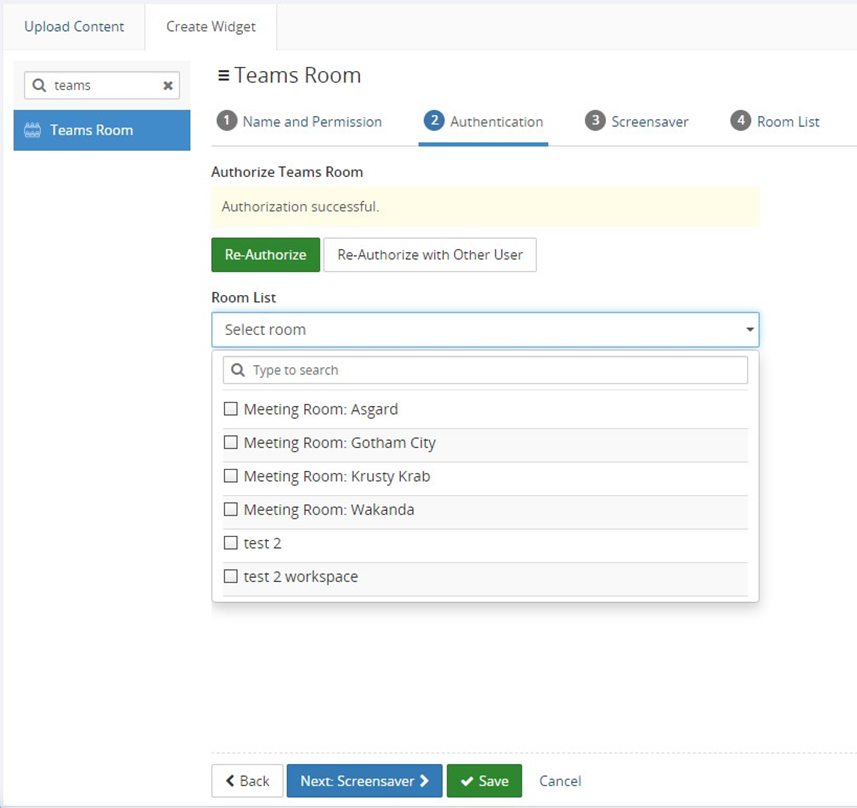This screenshot has height=808, width=857.
Task: Select Teams Room in the widget list
Action: click(102, 130)
